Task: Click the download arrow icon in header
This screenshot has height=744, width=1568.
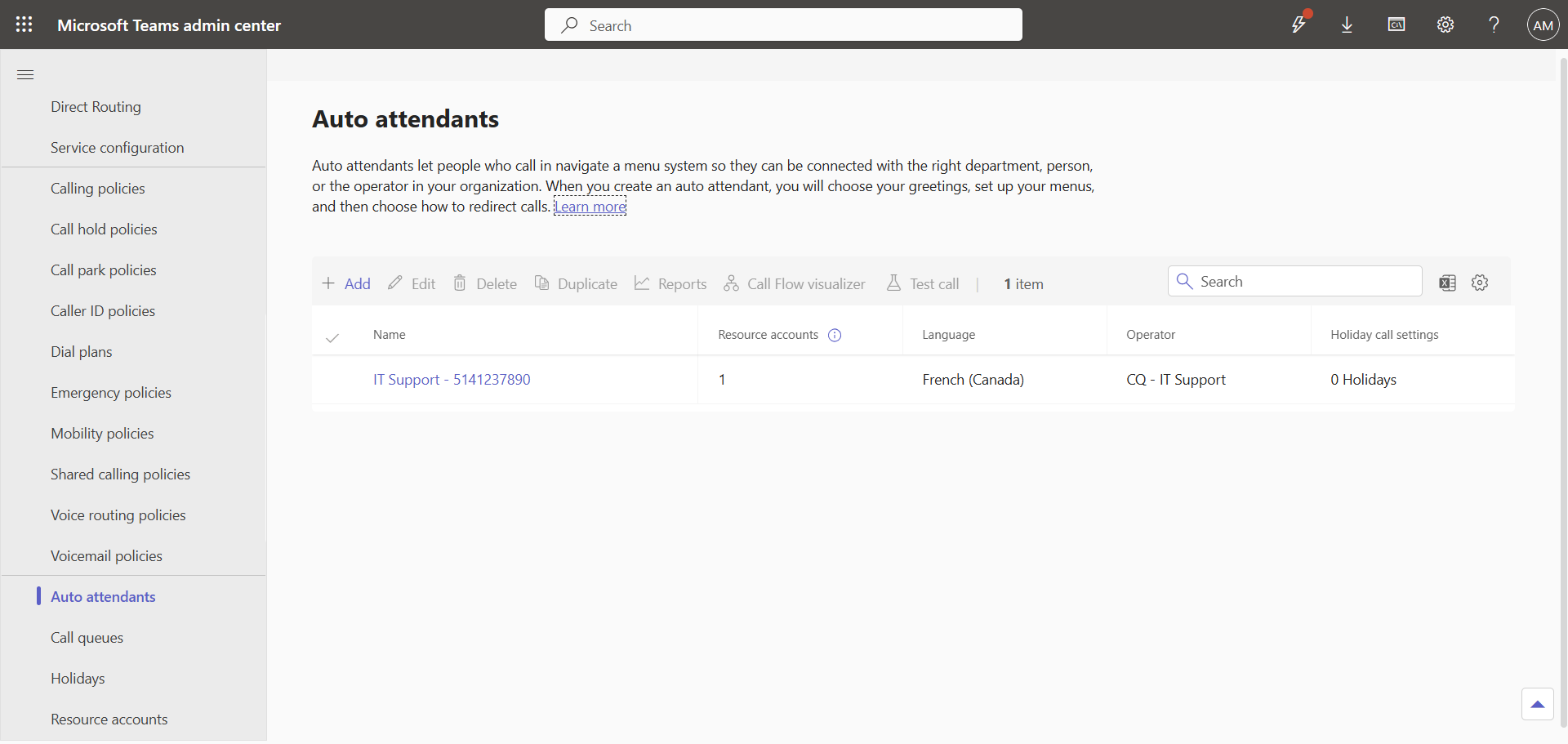Action: coord(1347,25)
